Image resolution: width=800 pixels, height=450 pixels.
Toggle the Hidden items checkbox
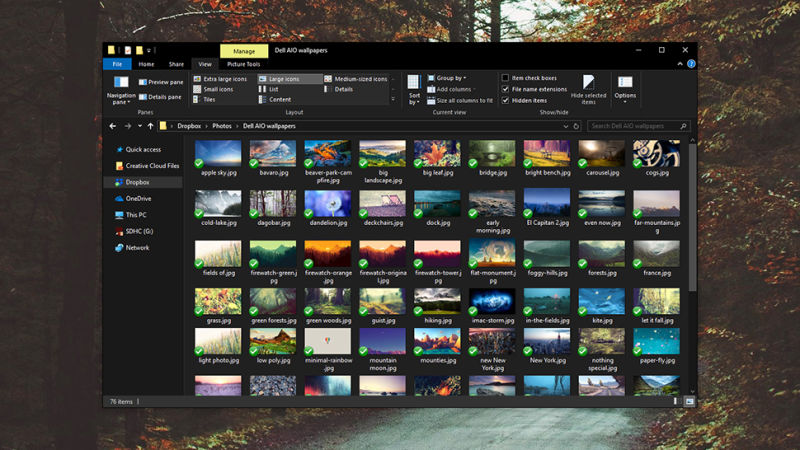(x=506, y=100)
